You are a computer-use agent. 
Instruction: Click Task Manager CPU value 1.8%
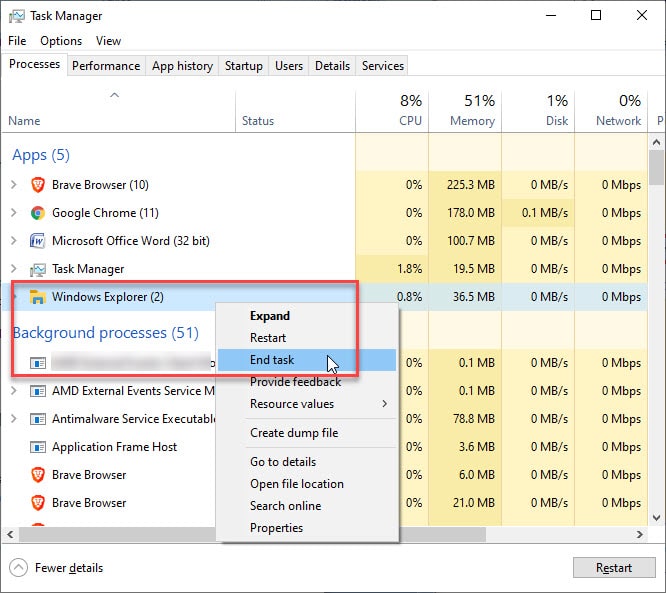pyautogui.click(x=409, y=269)
